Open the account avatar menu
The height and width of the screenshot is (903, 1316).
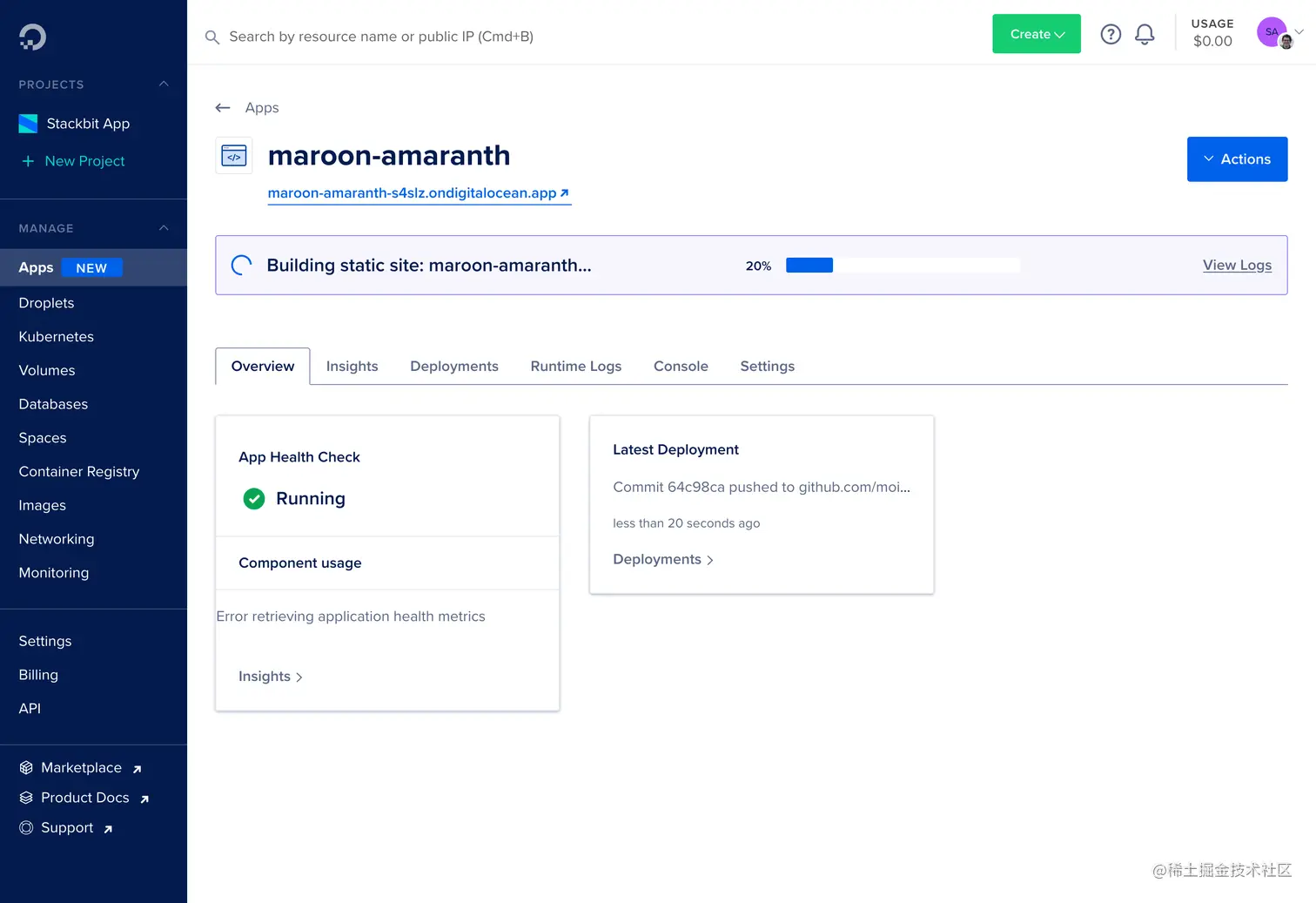1273,32
